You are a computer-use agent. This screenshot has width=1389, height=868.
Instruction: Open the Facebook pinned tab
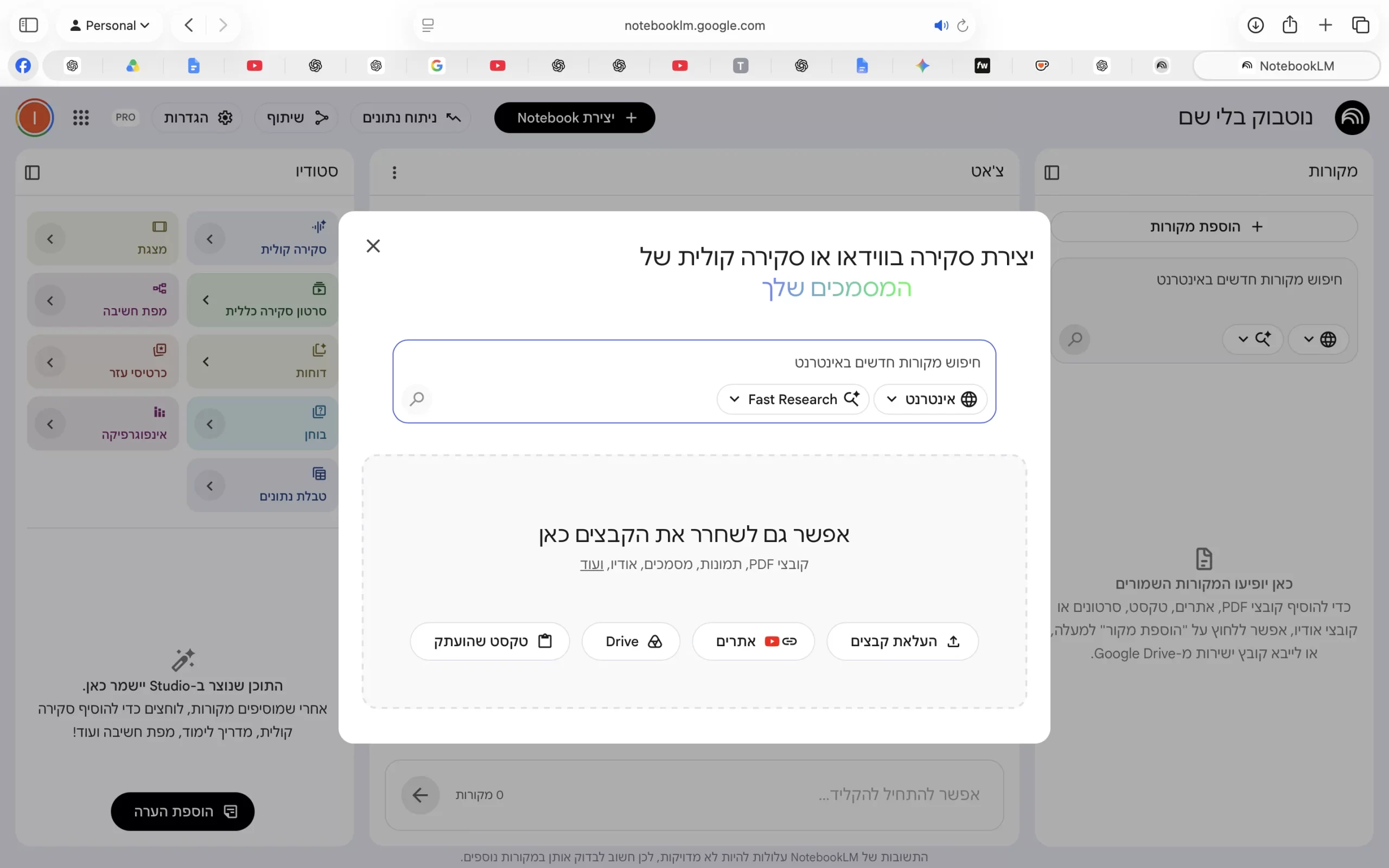click(23, 66)
